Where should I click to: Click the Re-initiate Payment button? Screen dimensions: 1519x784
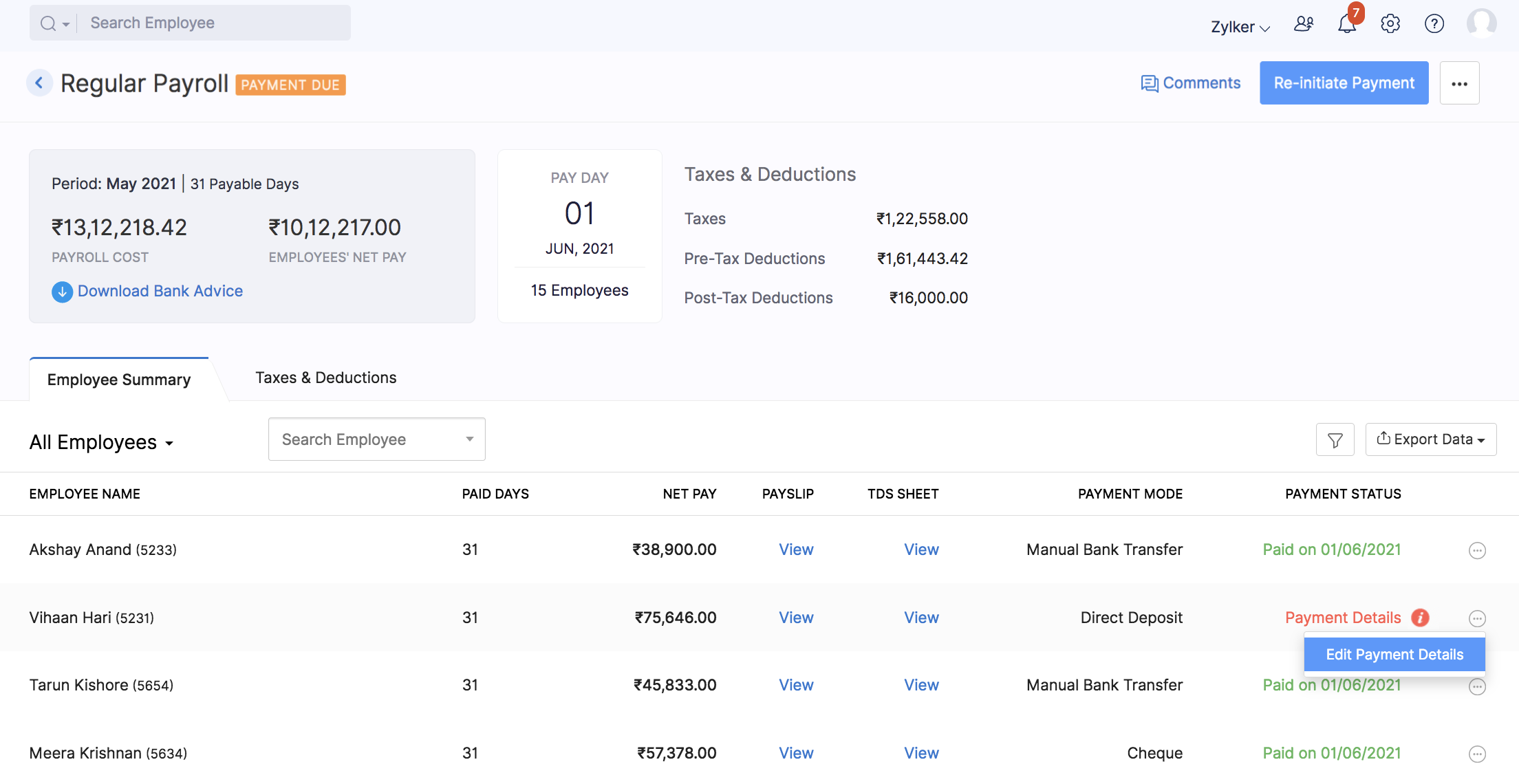point(1344,83)
